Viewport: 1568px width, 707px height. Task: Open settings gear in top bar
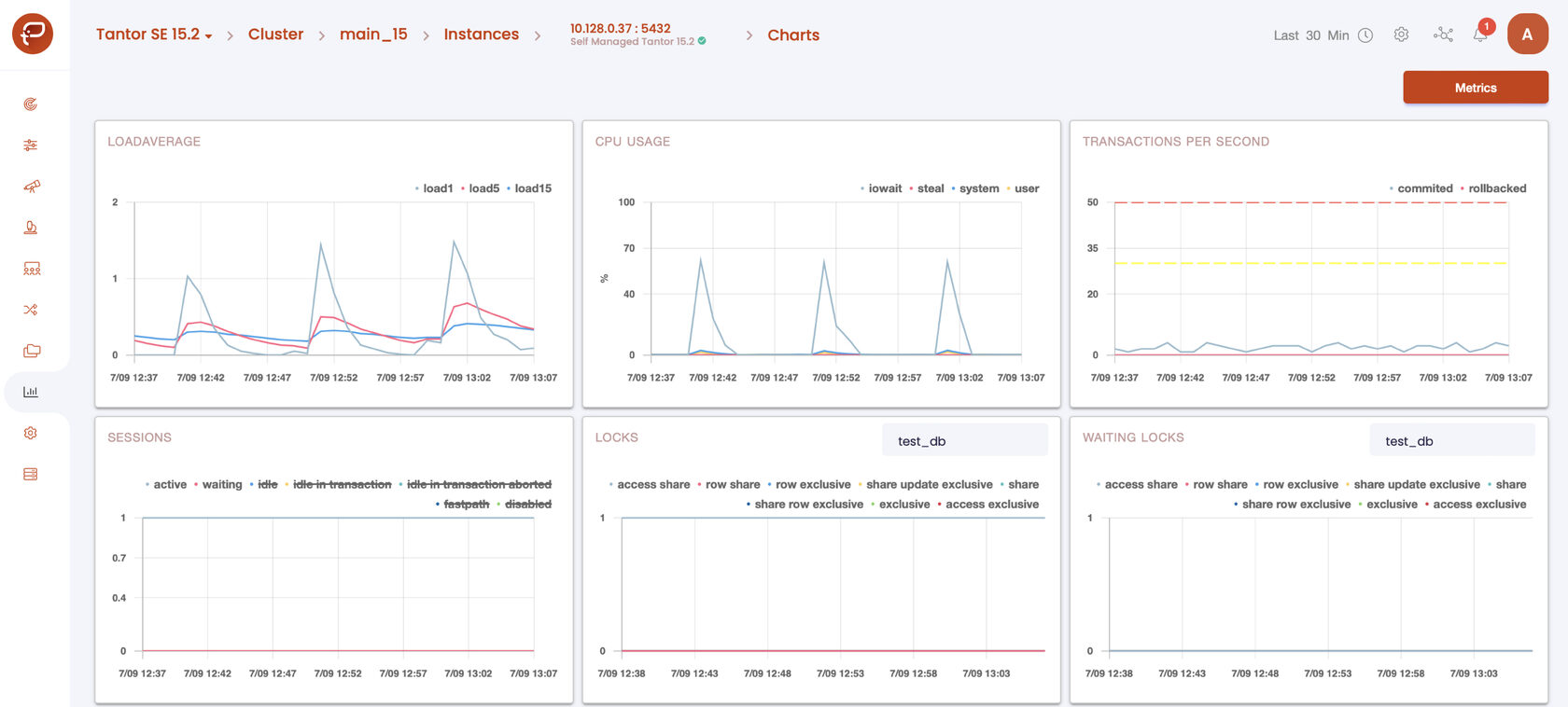tap(1401, 35)
